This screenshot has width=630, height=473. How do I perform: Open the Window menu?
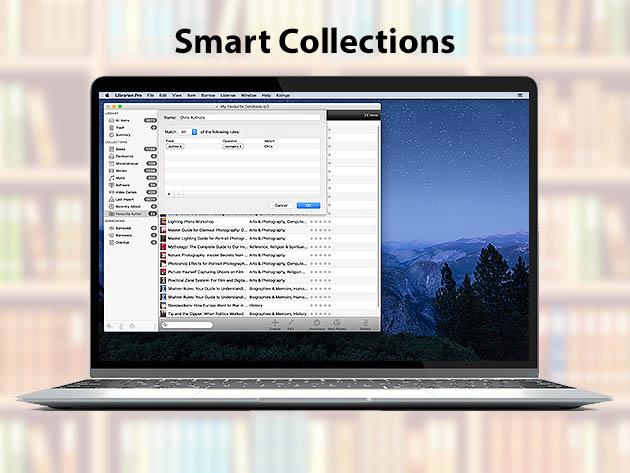248,96
